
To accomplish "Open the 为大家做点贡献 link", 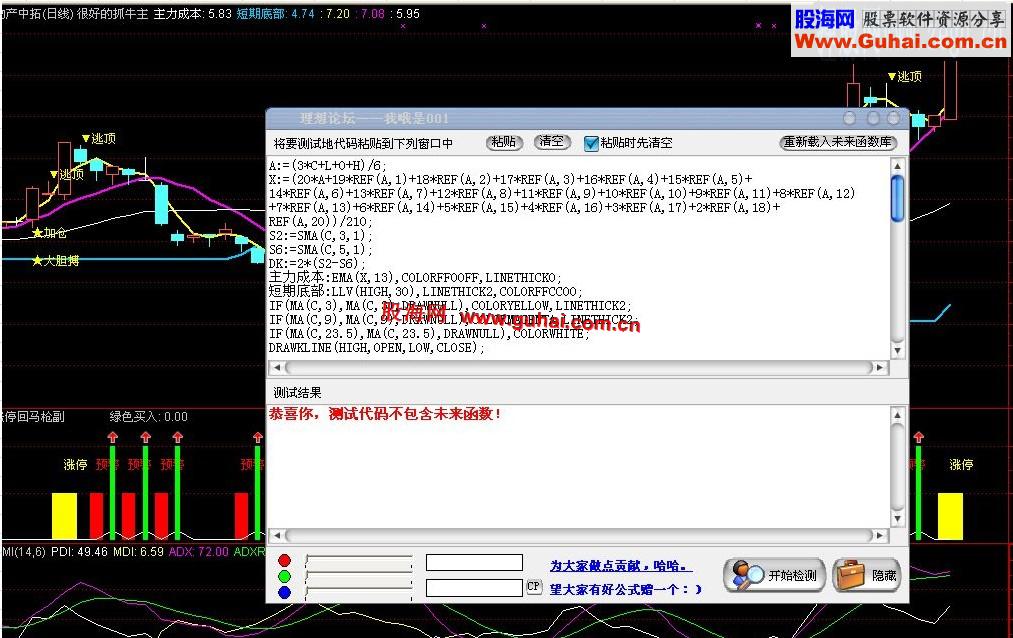I will click(x=620, y=566).
